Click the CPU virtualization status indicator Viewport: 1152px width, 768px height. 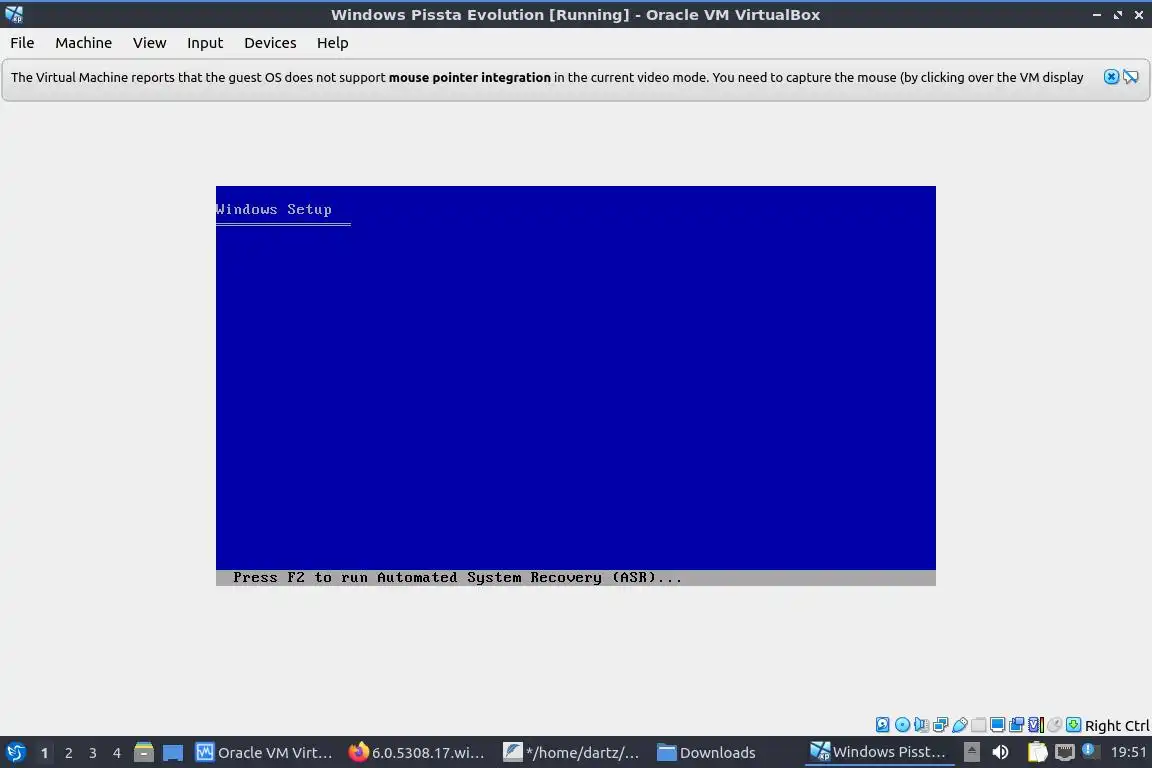1036,725
